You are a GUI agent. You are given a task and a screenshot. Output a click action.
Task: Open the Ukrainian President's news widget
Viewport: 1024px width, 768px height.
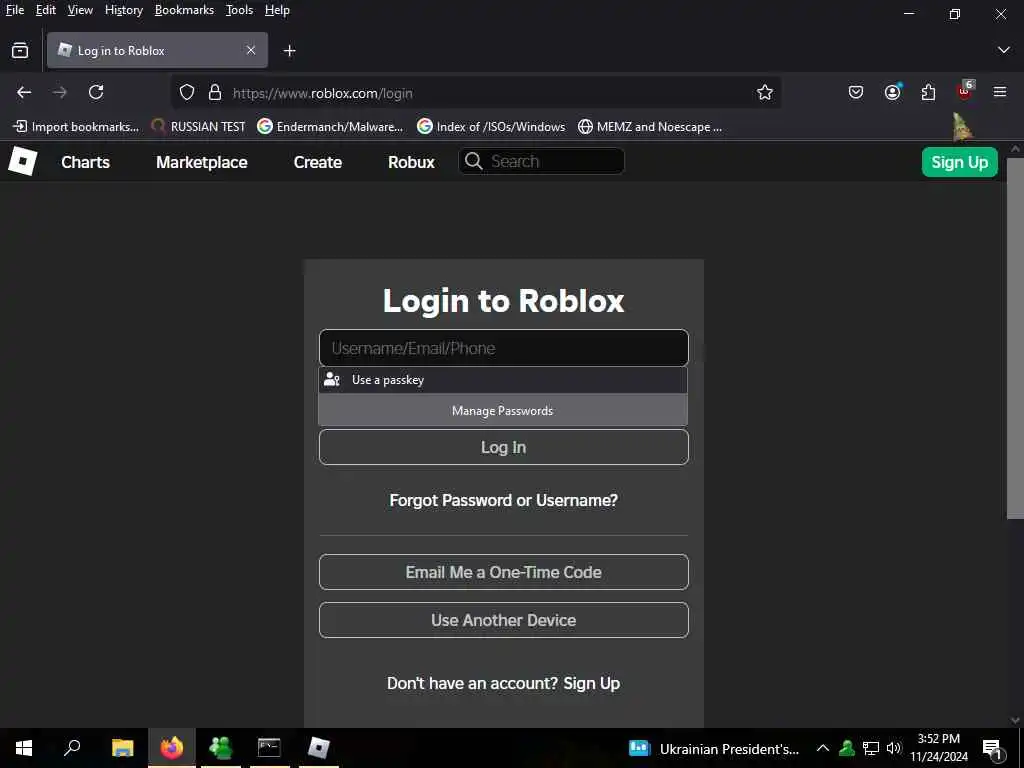click(714, 748)
